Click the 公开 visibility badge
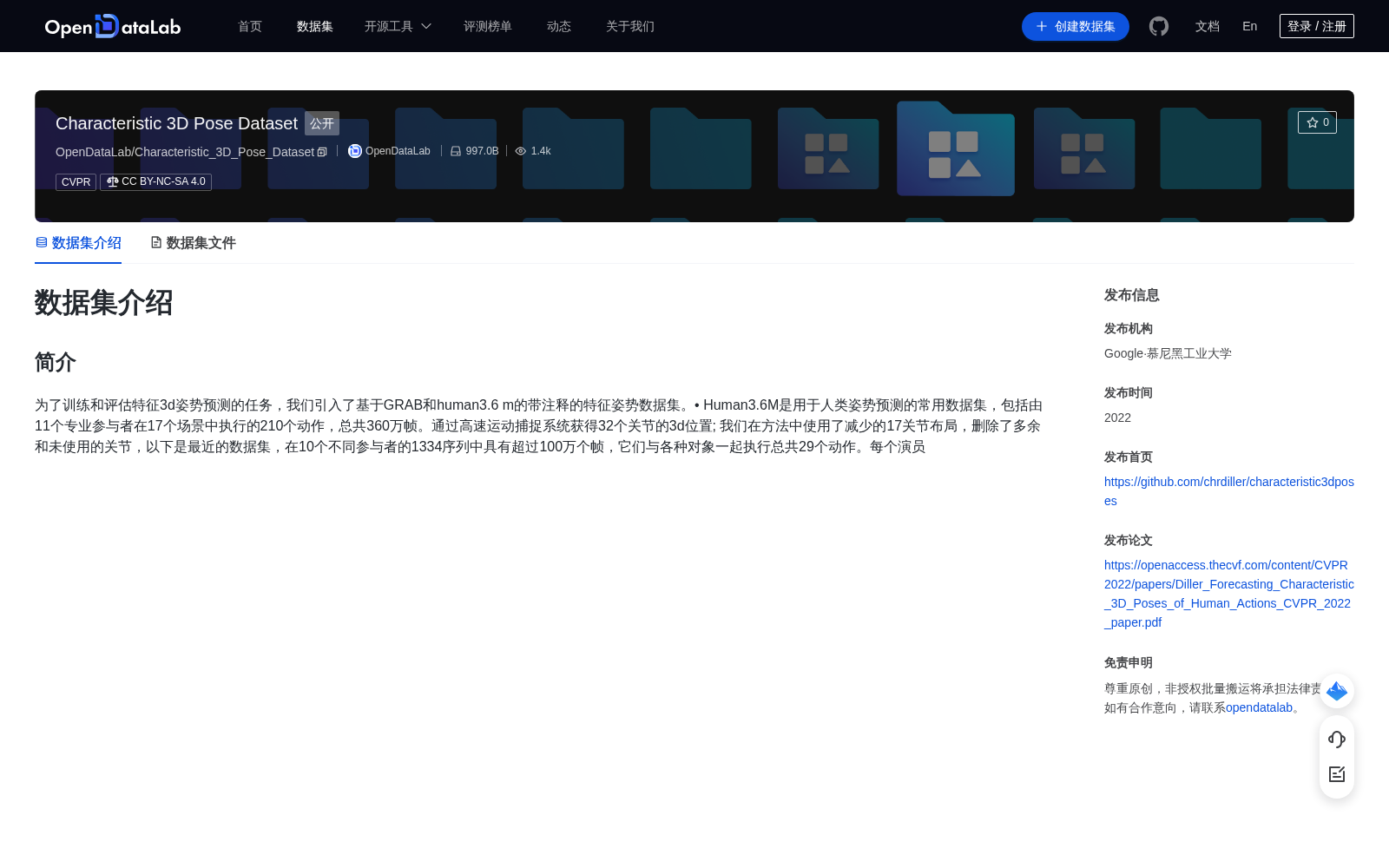Image resolution: width=1389 pixels, height=868 pixels. point(322,123)
